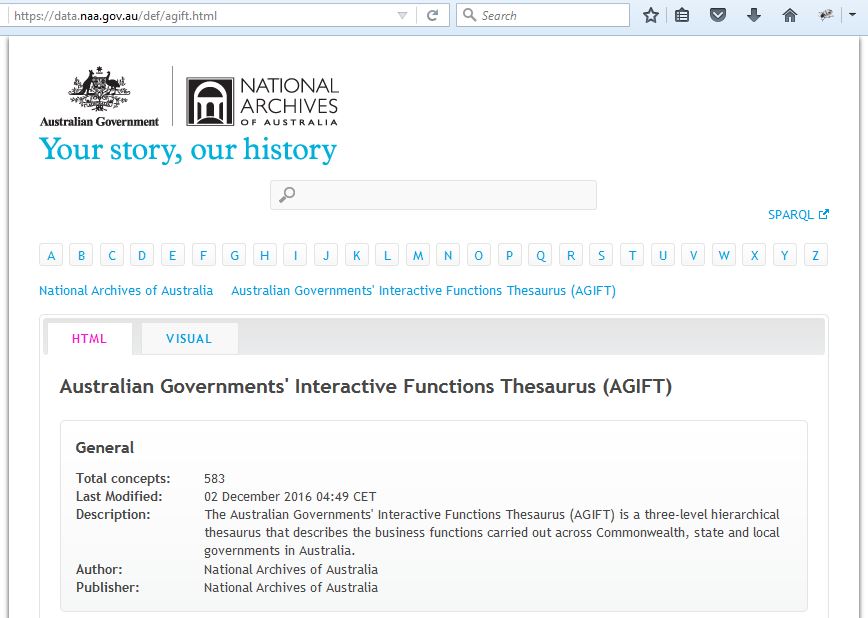Click the extension icon beside home
Viewport: 868px width, 618px height.
[x=826, y=16]
